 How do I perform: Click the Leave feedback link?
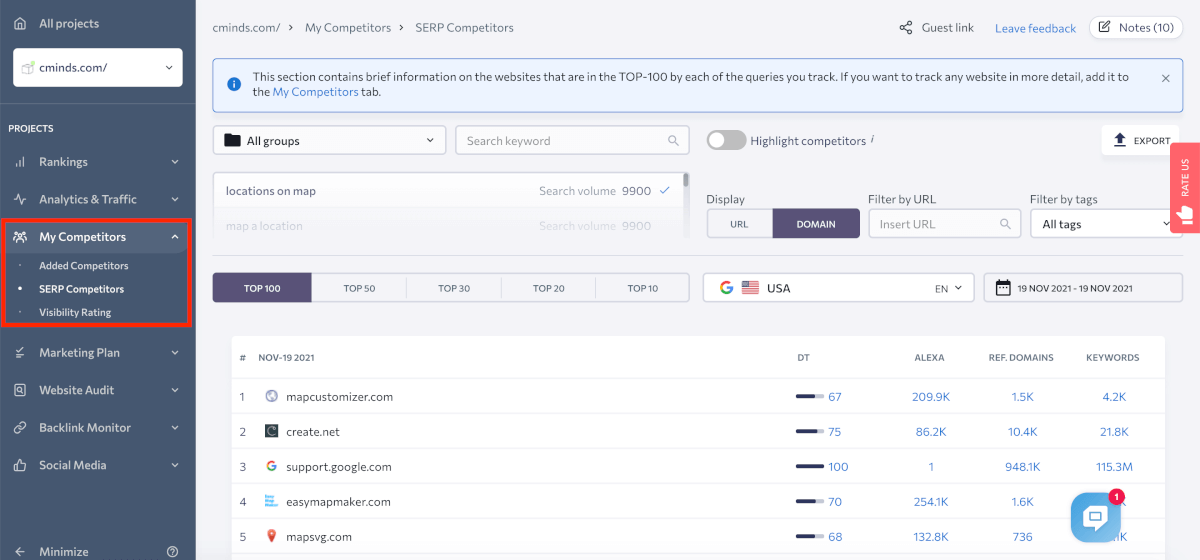click(1035, 28)
